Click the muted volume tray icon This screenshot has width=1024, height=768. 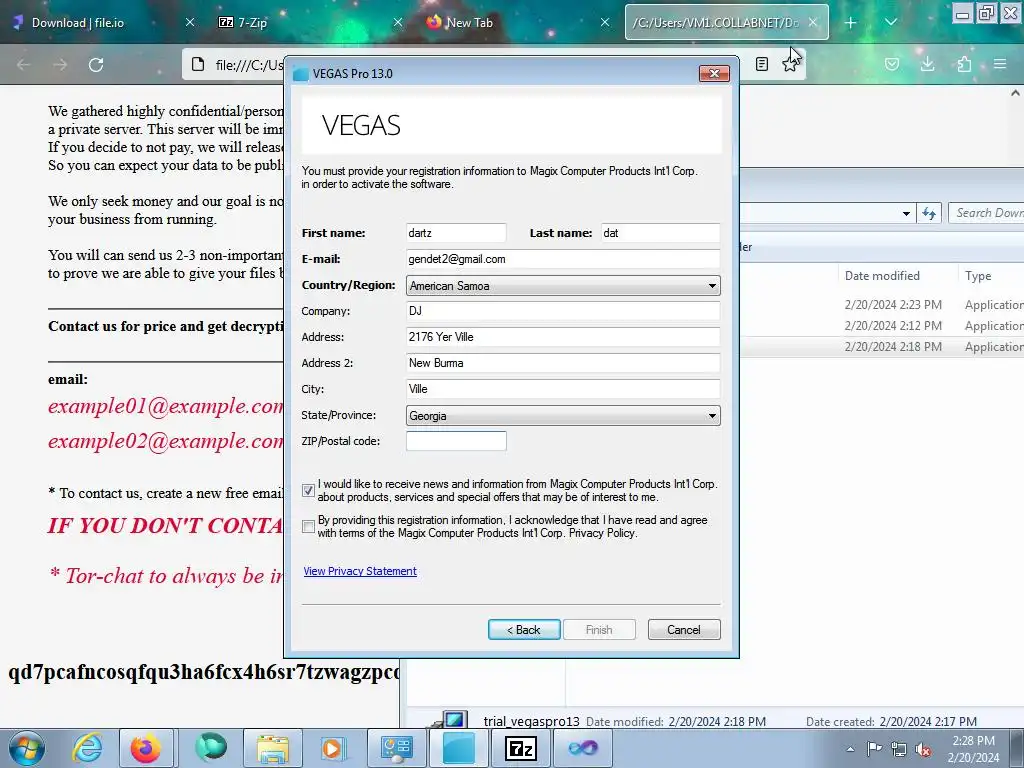(x=923, y=749)
